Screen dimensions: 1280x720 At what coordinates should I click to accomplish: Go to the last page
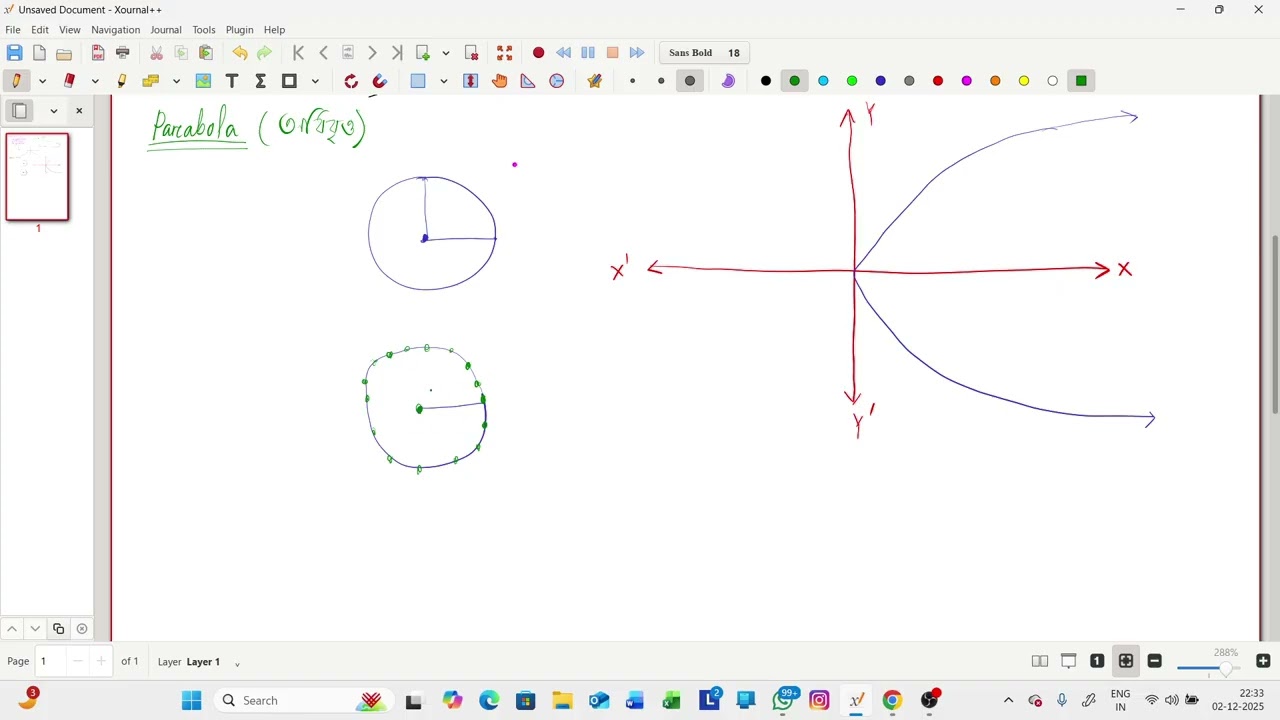397,53
